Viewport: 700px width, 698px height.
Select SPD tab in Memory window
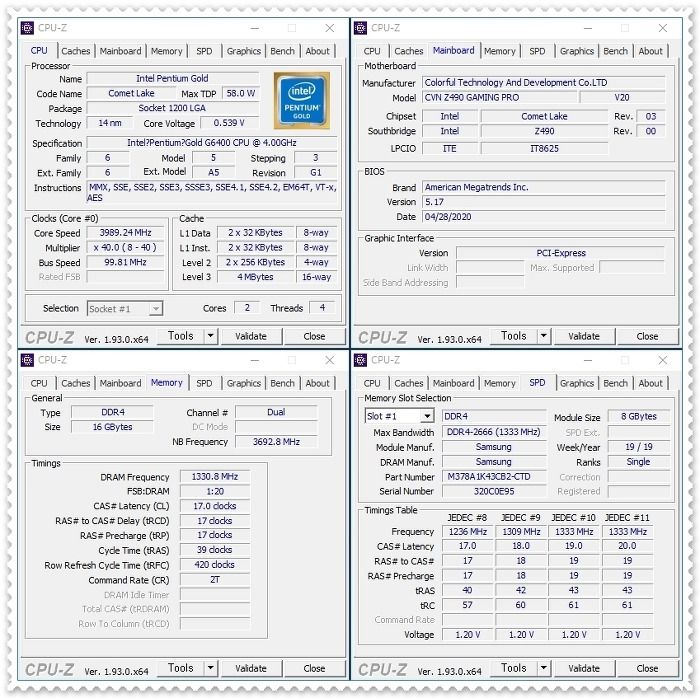coord(204,383)
